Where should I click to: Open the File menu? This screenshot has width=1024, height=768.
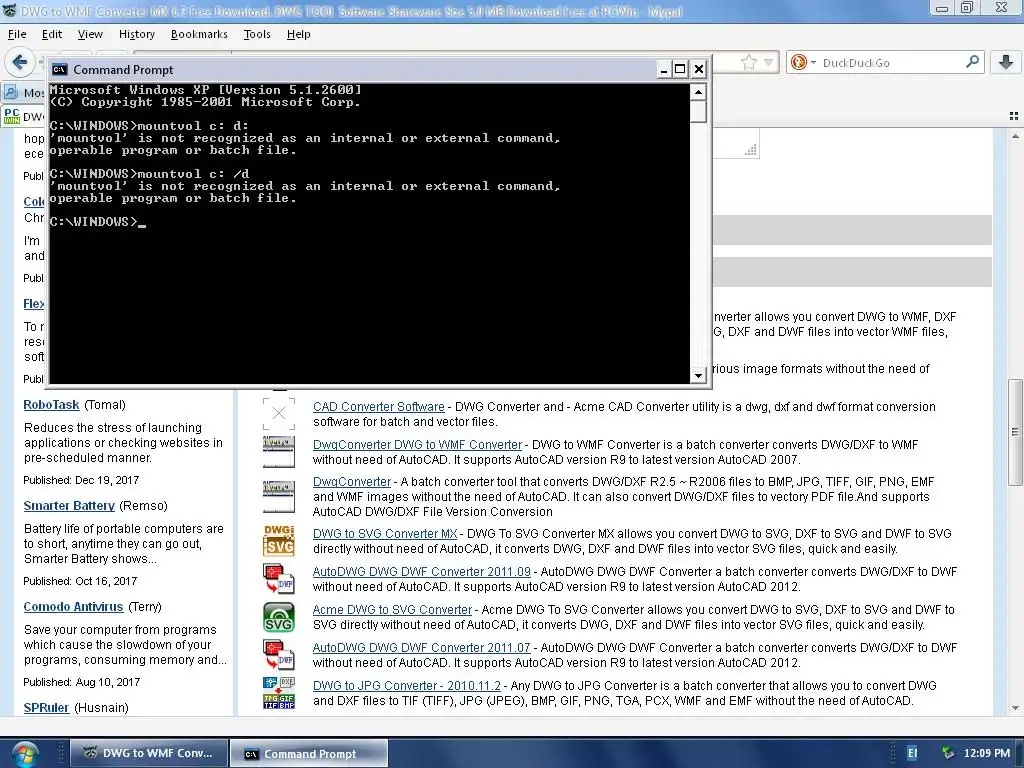(17, 34)
